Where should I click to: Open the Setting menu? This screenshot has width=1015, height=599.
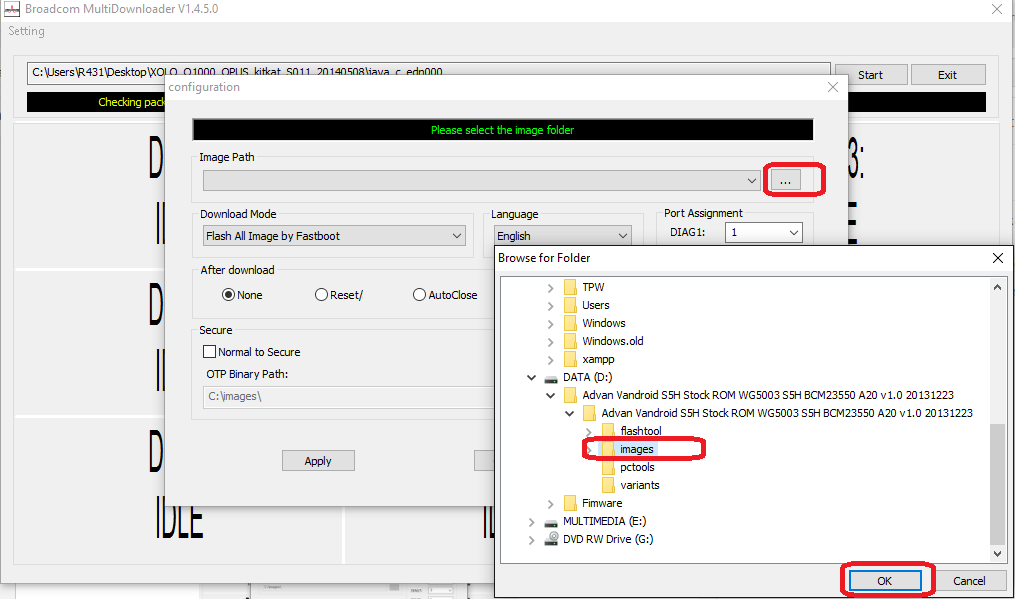27,31
